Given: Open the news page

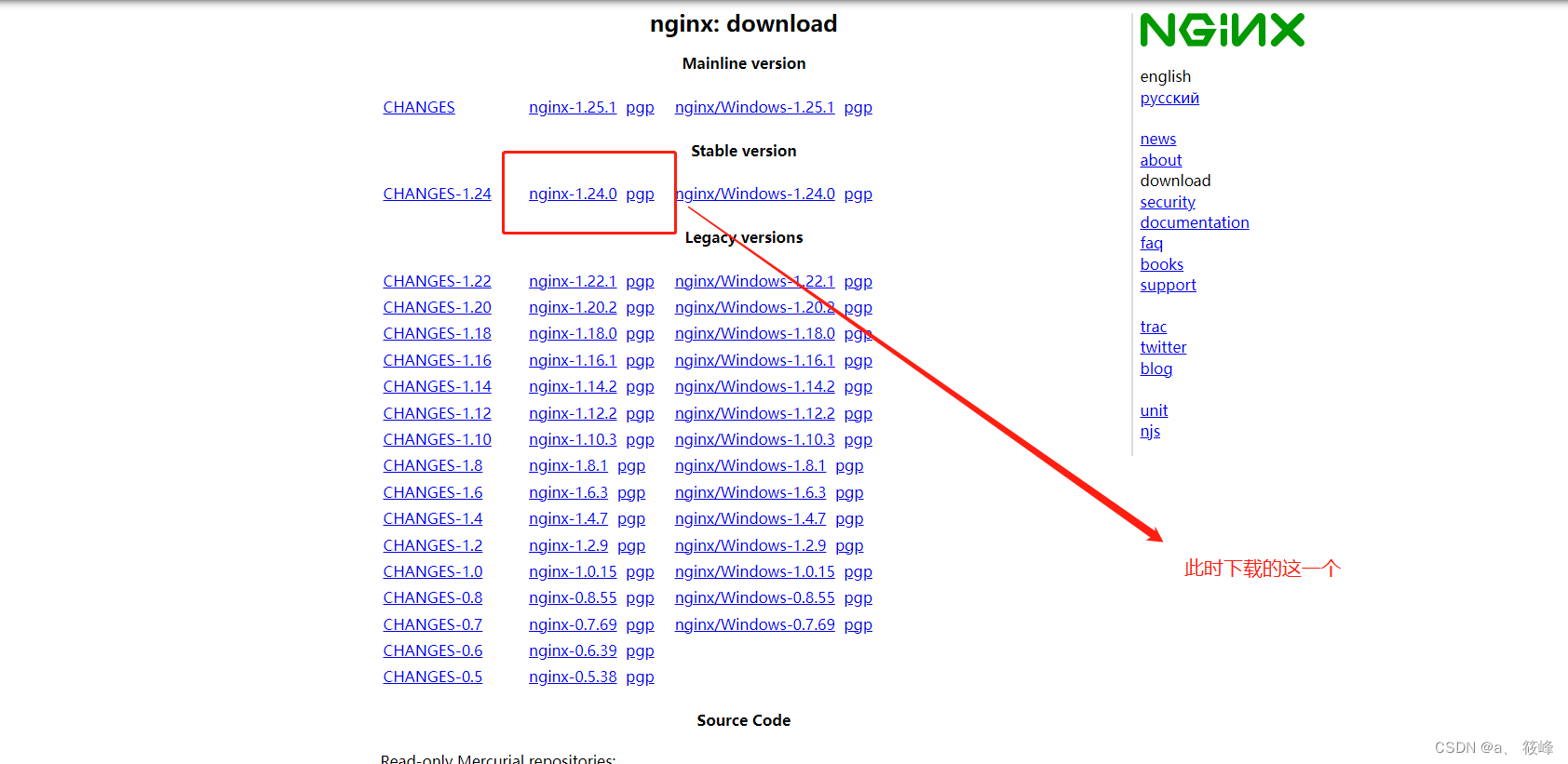Looking at the screenshot, I should tap(1158, 139).
